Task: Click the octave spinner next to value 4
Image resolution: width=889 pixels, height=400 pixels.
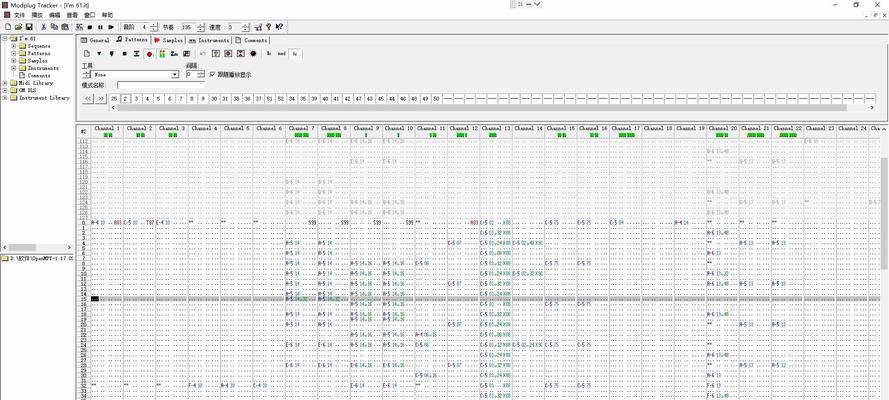Action: 154,27
